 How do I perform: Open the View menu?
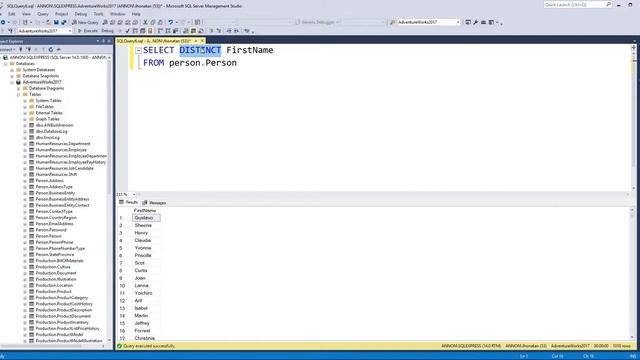tap(26, 14)
